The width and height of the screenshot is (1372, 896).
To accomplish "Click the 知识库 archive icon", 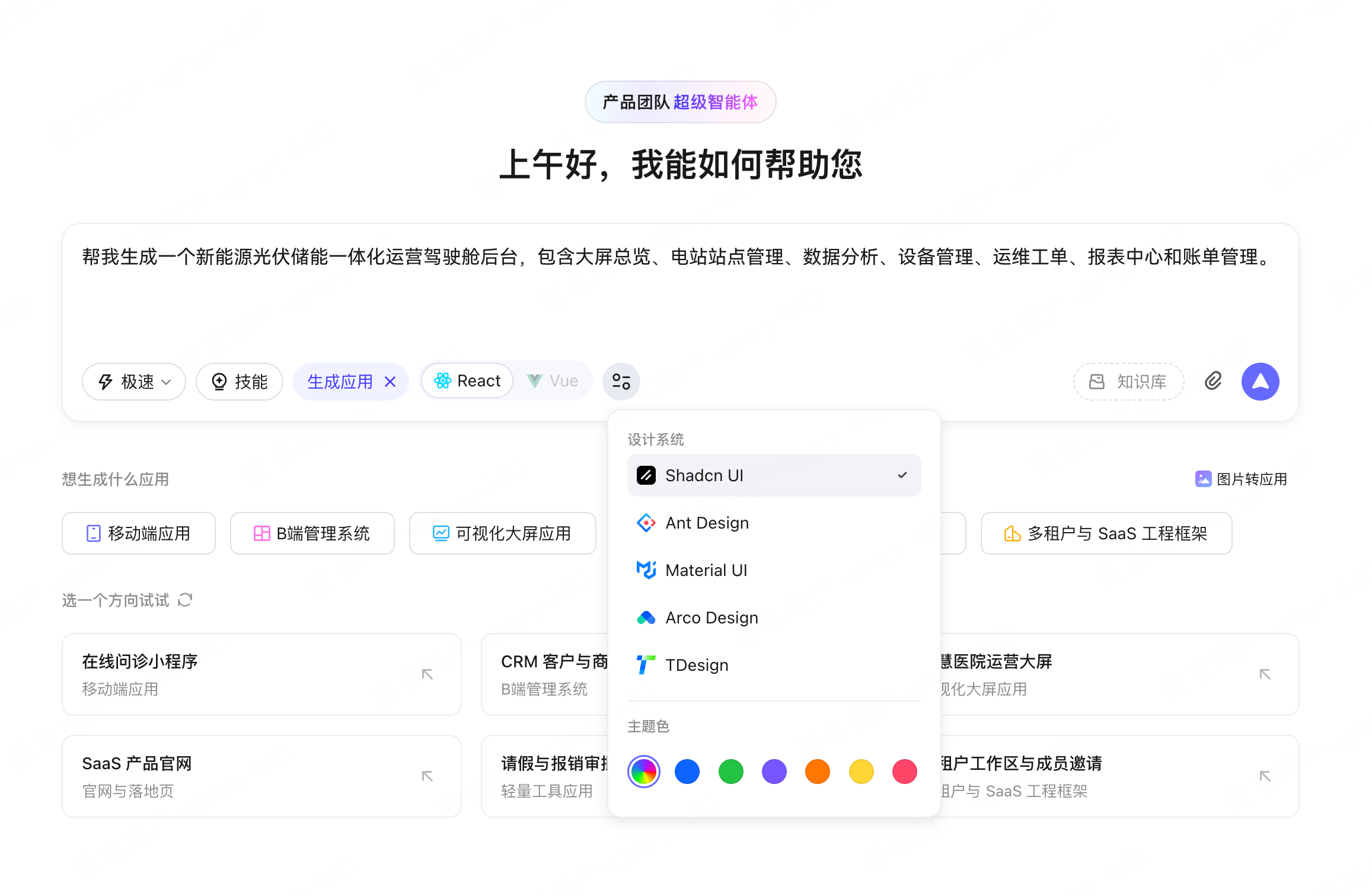I will pos(1097,382).
